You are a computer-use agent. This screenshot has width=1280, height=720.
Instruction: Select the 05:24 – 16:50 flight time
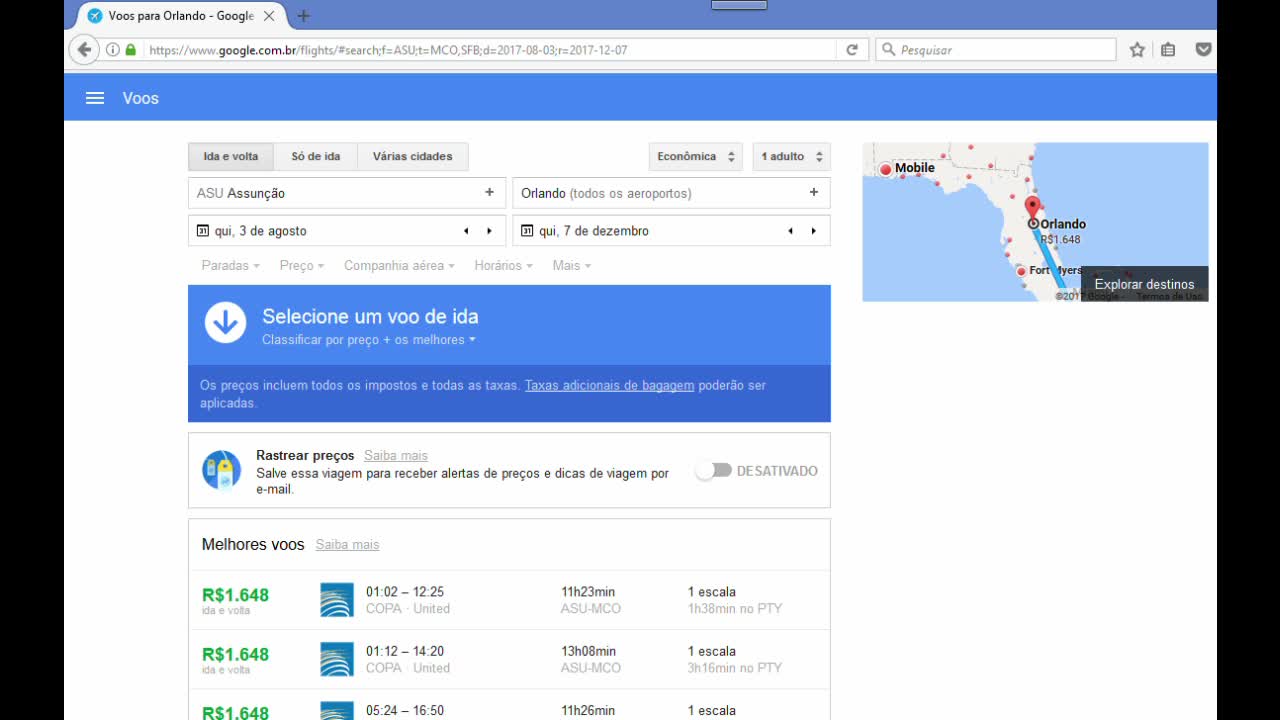coord(405,711)
